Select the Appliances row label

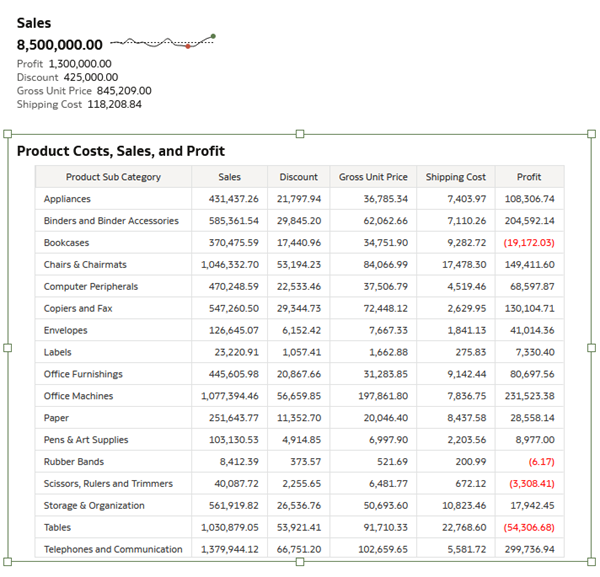(x=67, y=199)
